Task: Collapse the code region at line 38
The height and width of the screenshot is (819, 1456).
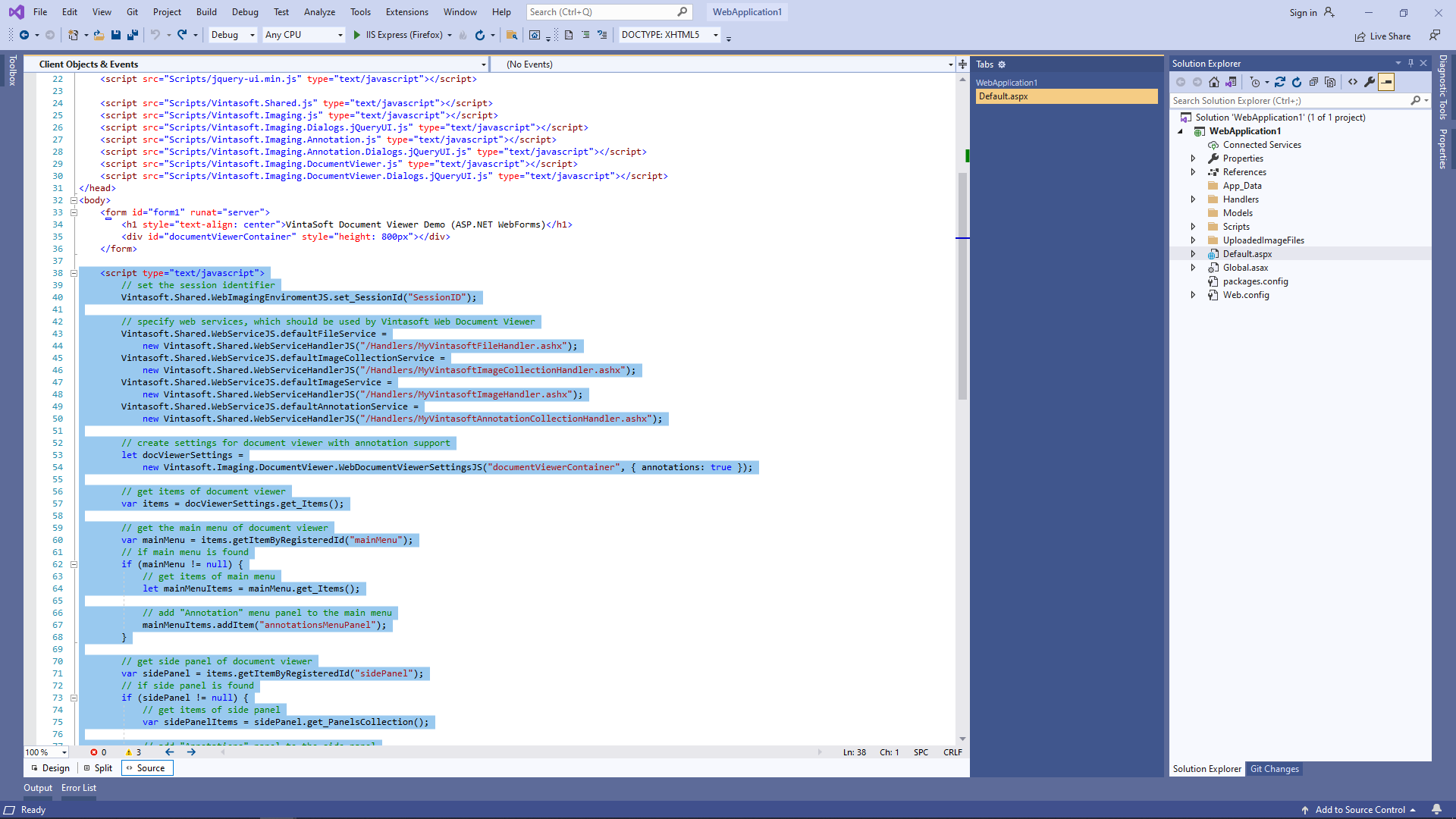Action: click(73, 273)
